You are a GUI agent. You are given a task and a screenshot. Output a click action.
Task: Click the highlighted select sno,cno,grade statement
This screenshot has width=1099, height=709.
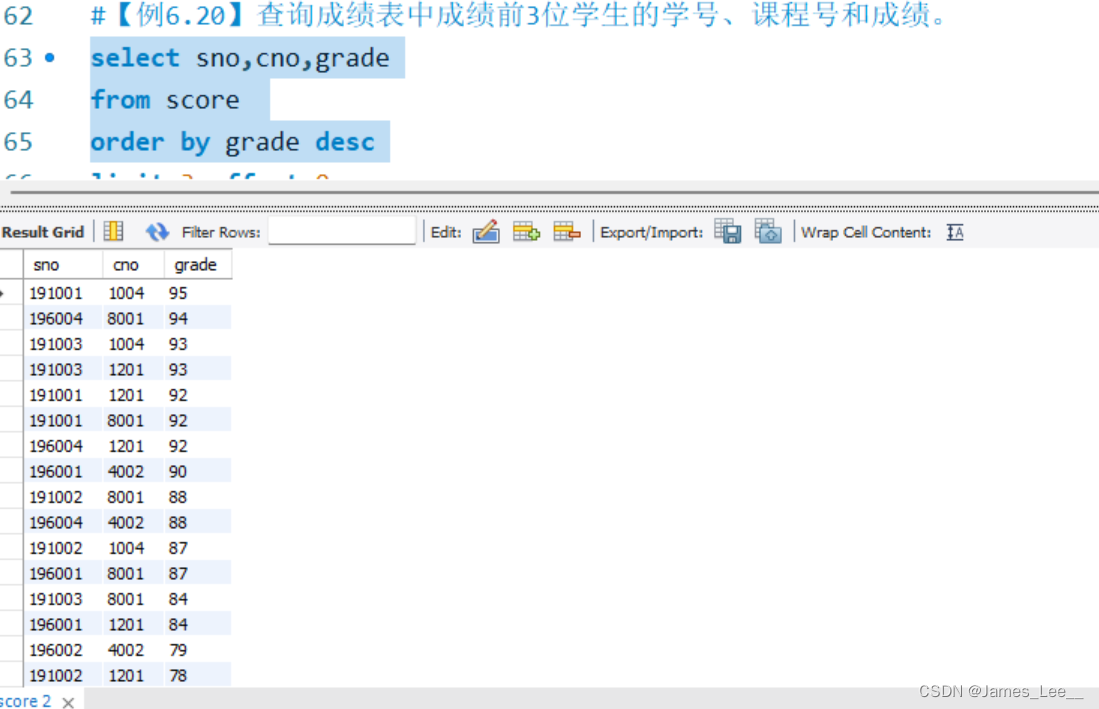pos(240,57)
